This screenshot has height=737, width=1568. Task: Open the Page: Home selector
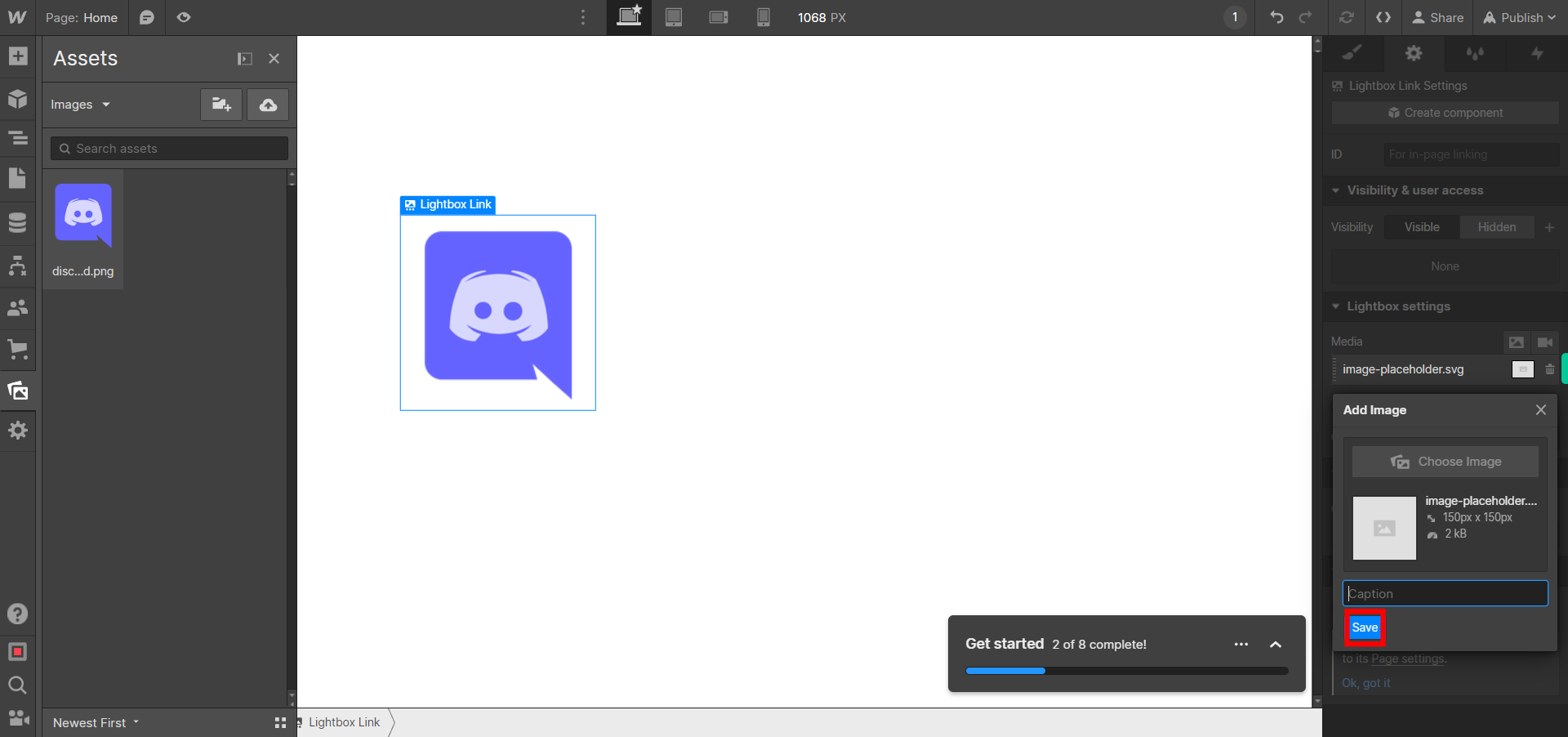(x=82, y=17)
